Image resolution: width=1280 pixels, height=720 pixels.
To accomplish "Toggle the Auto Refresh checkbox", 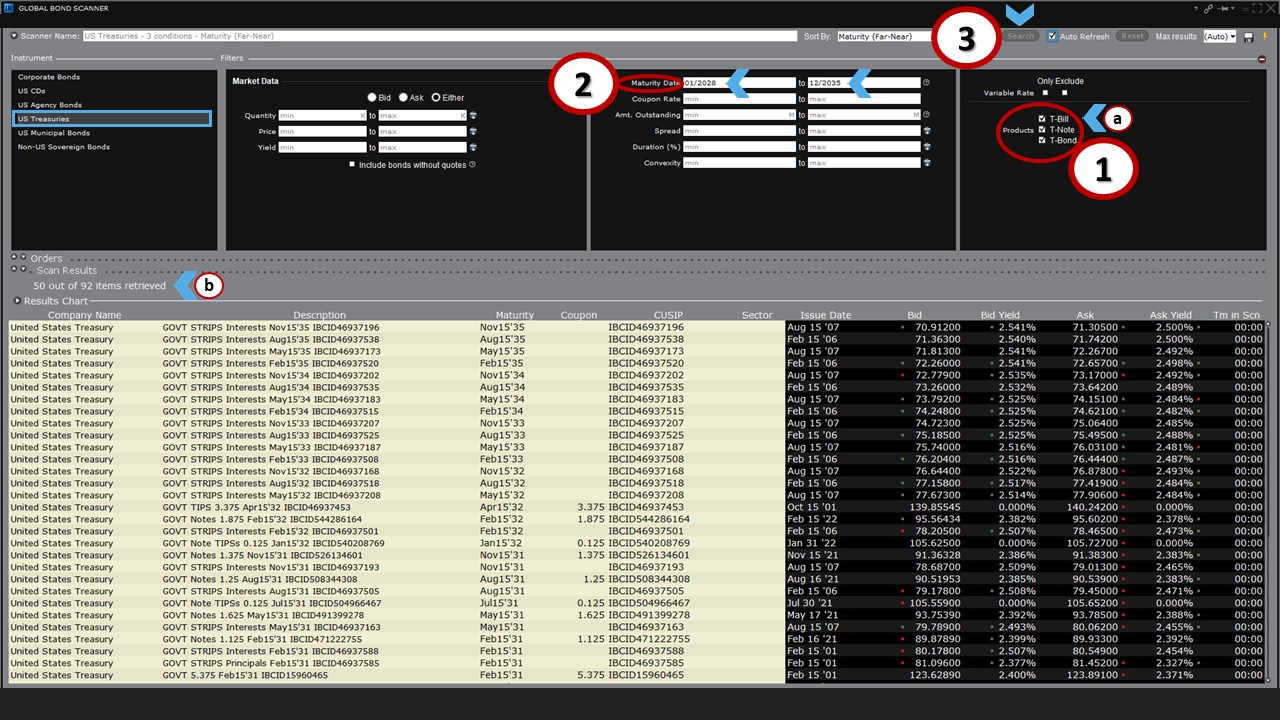I will pos(1052,37).
